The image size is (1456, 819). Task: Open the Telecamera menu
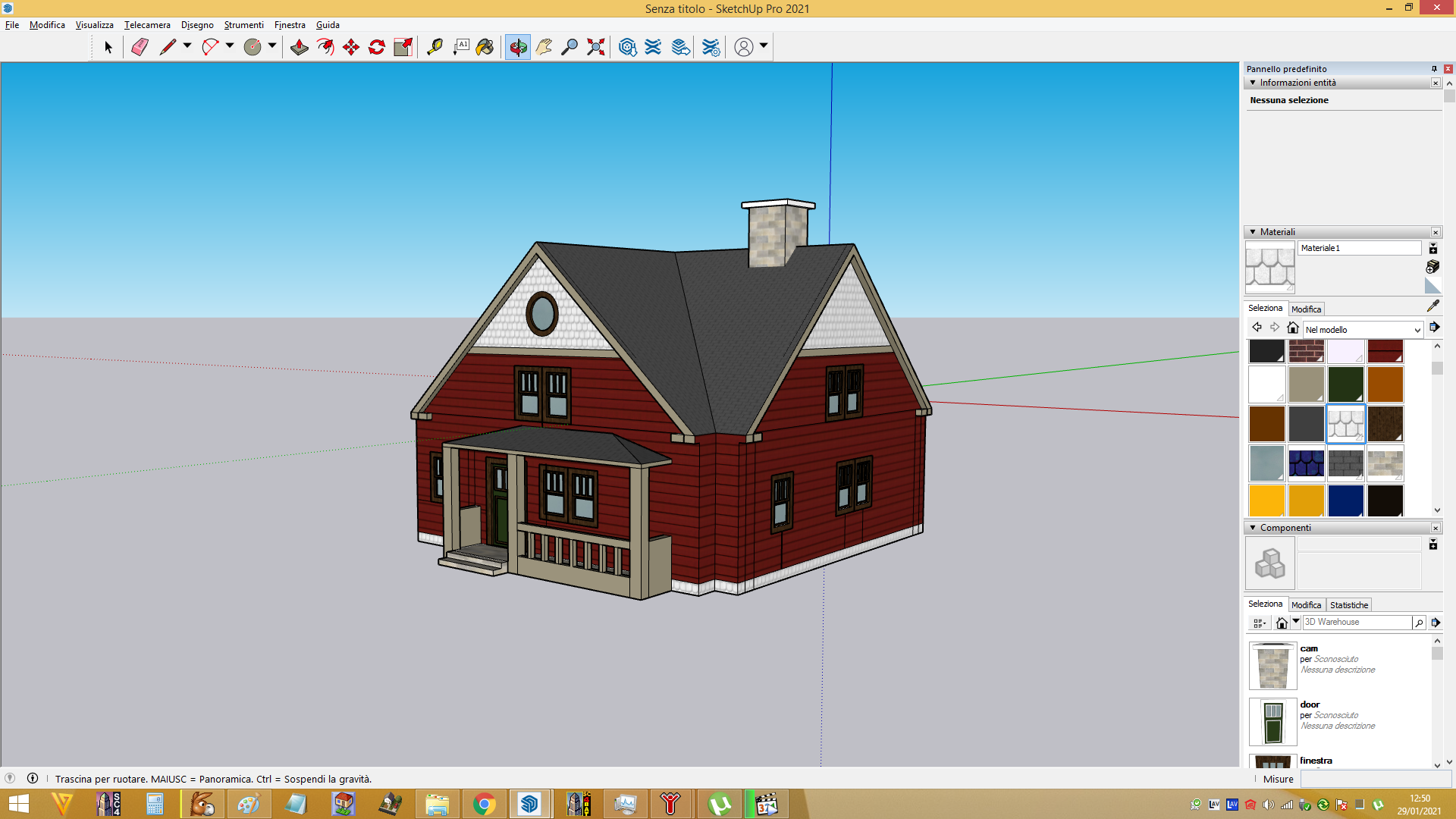tap(147, 25)
